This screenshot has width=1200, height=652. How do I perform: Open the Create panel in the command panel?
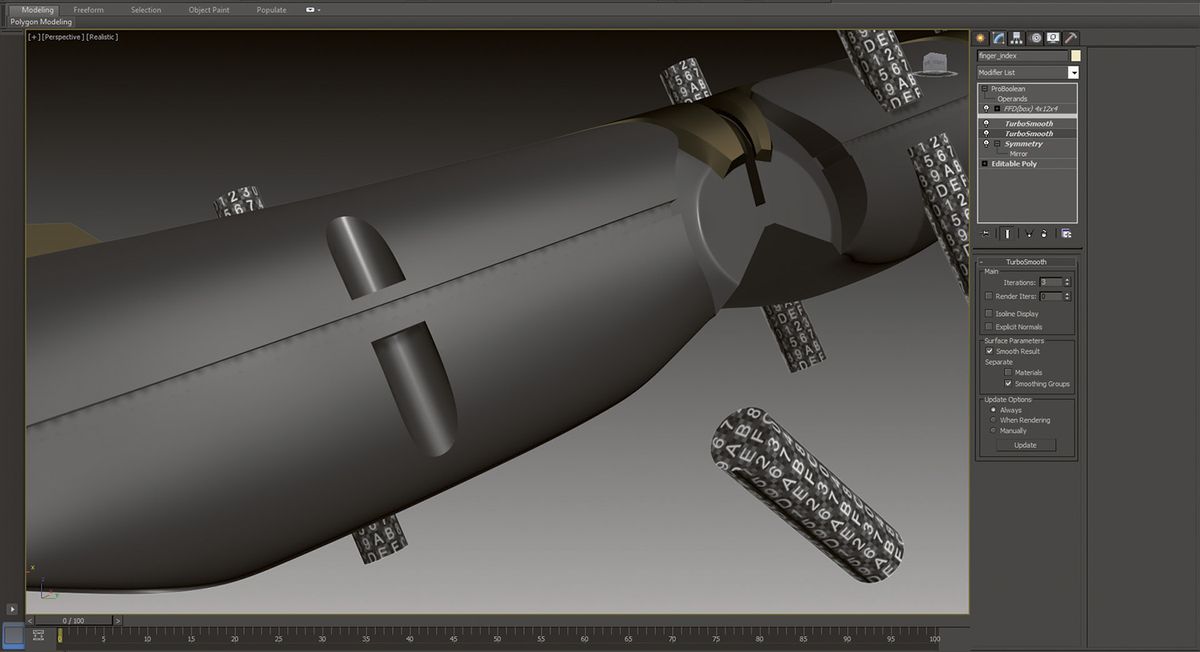980,37
